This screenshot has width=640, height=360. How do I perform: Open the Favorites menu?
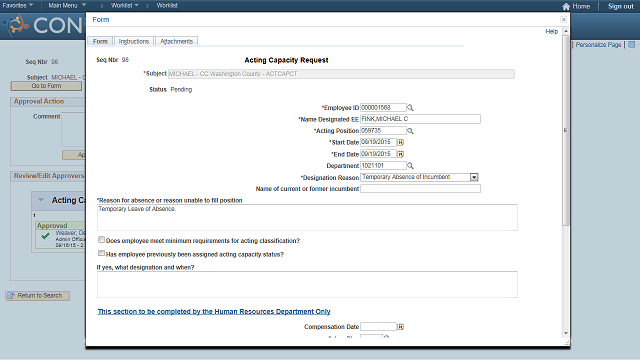[18, 6]
